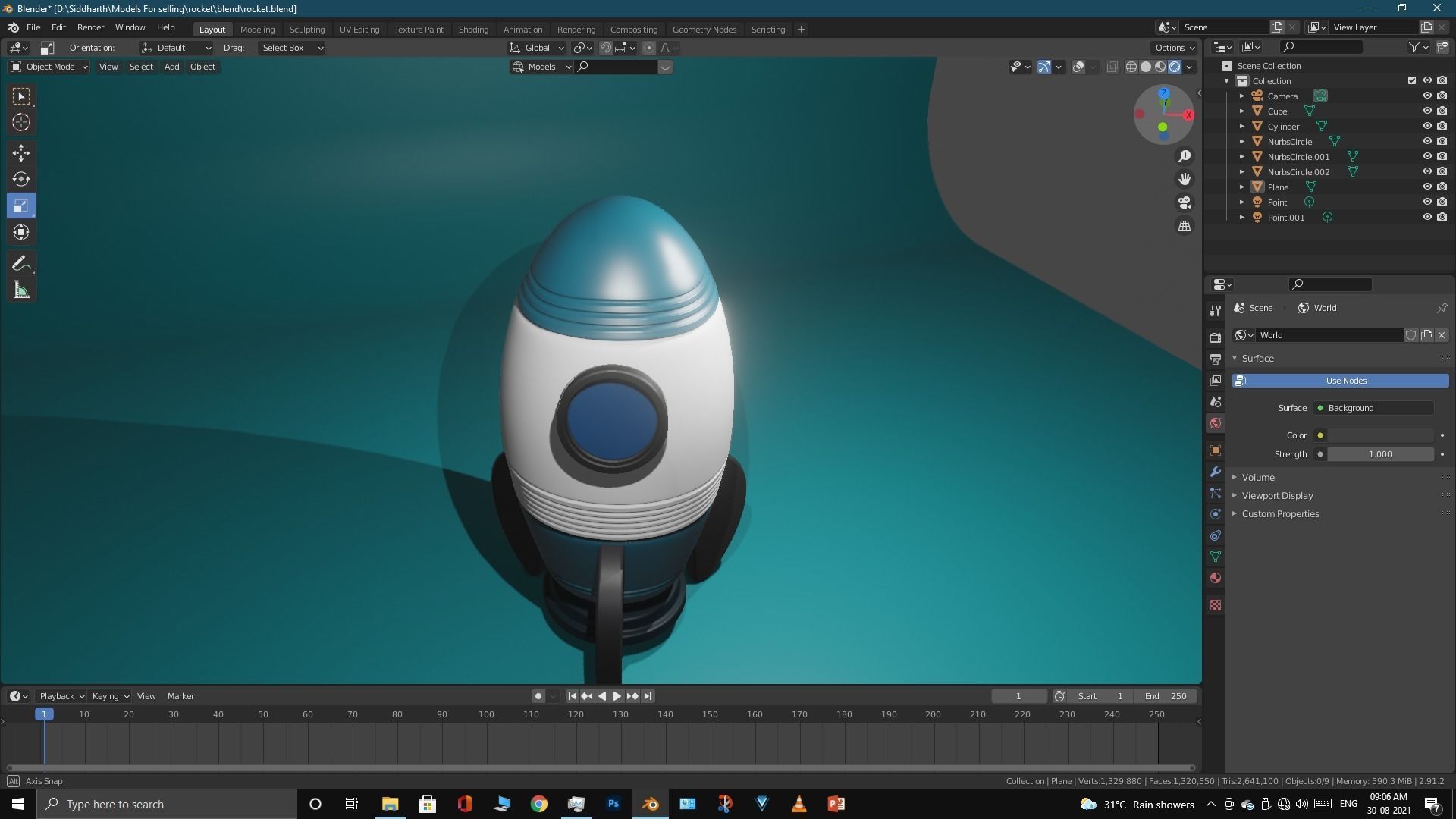Toggle the Collection exclude checkbox

[1411, 80]
